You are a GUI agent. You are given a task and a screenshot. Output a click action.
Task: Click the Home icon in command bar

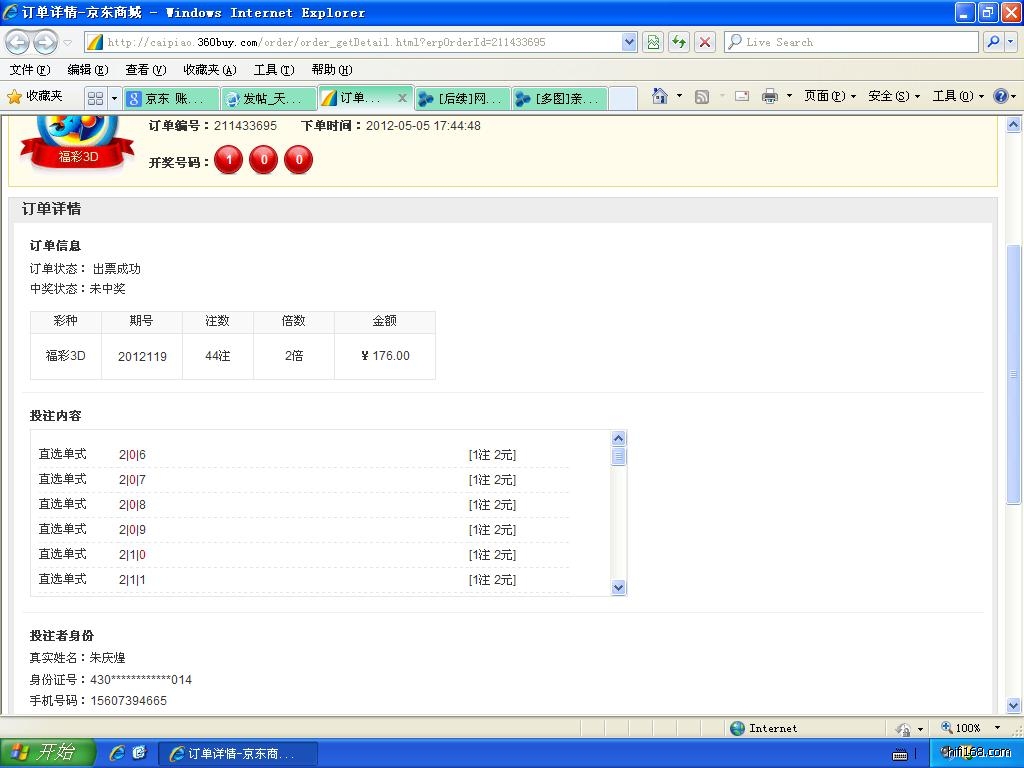point(659,96)
